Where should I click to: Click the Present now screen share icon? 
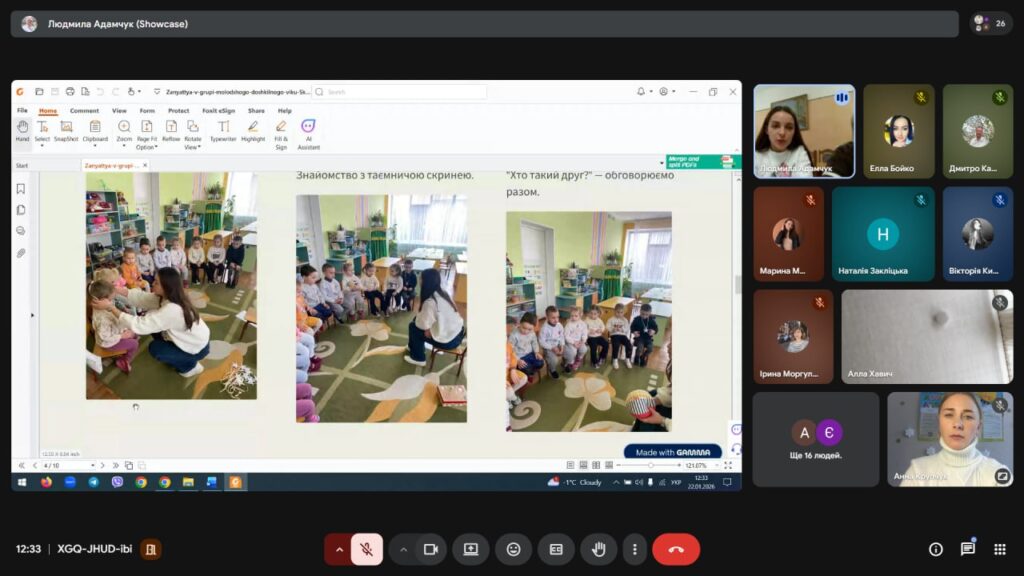click(x=471, y=549)
